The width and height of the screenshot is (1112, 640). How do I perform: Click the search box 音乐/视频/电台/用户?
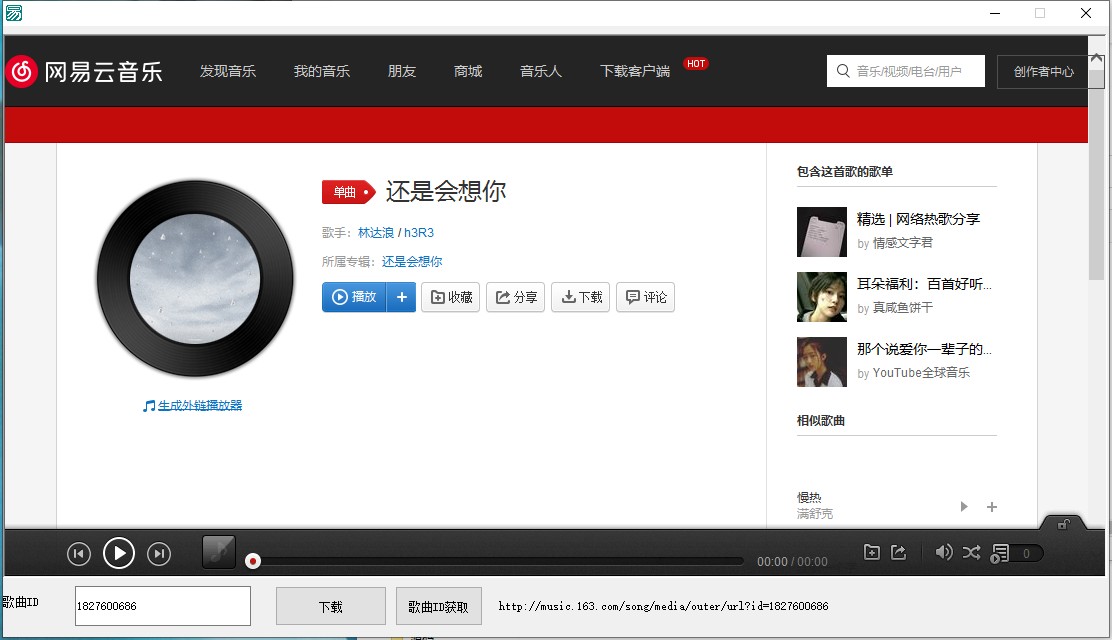point(906,71)
